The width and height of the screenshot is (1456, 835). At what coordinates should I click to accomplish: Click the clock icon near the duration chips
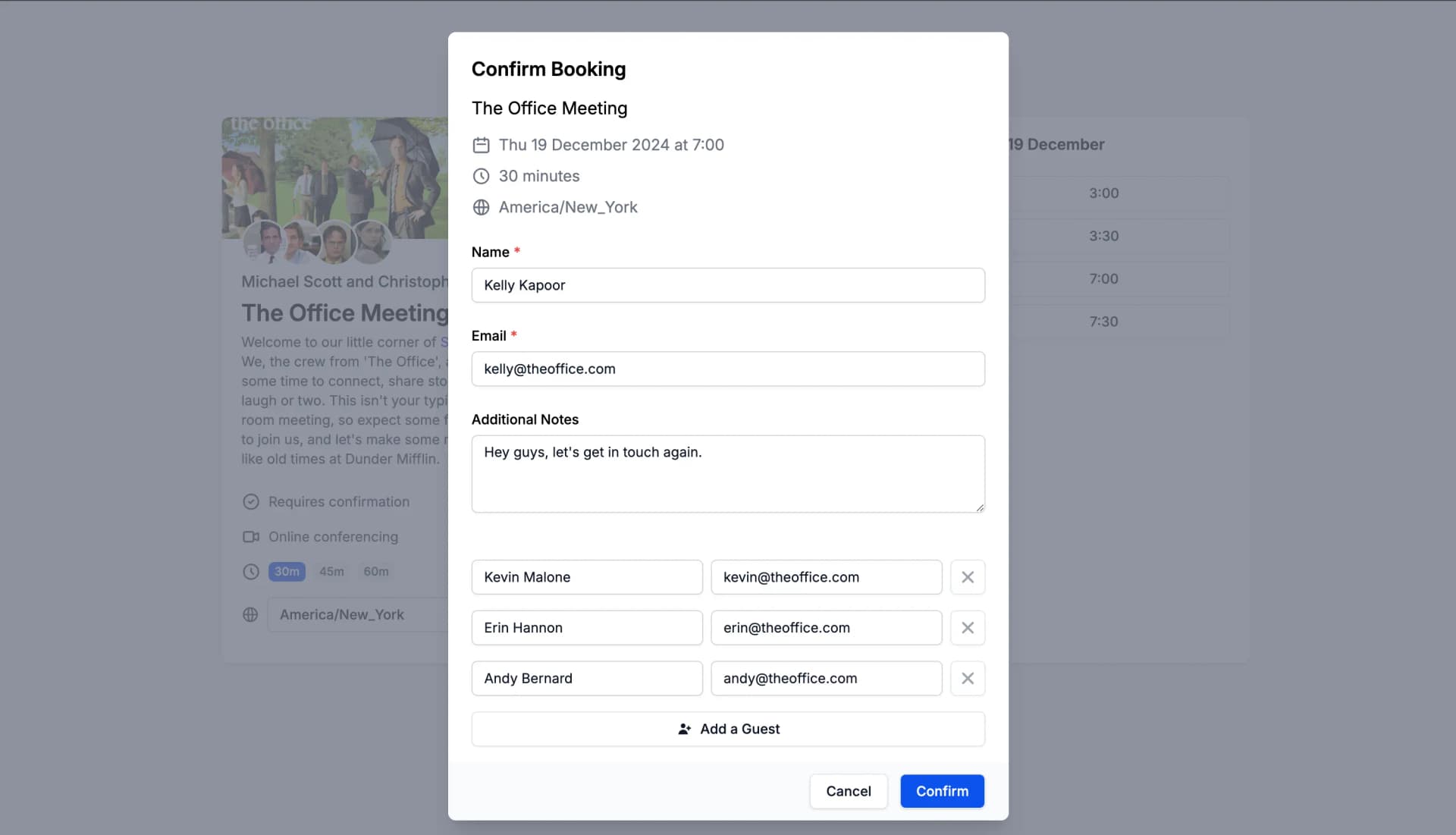click(250, 572)
